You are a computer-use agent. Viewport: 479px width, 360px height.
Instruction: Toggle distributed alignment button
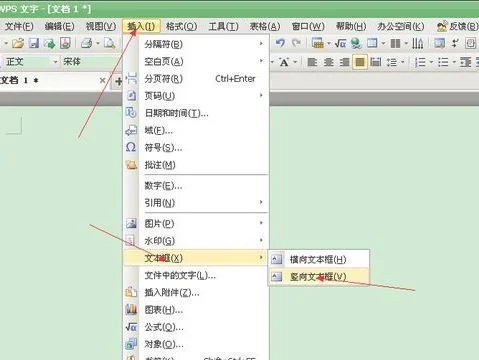coord(376,62)
